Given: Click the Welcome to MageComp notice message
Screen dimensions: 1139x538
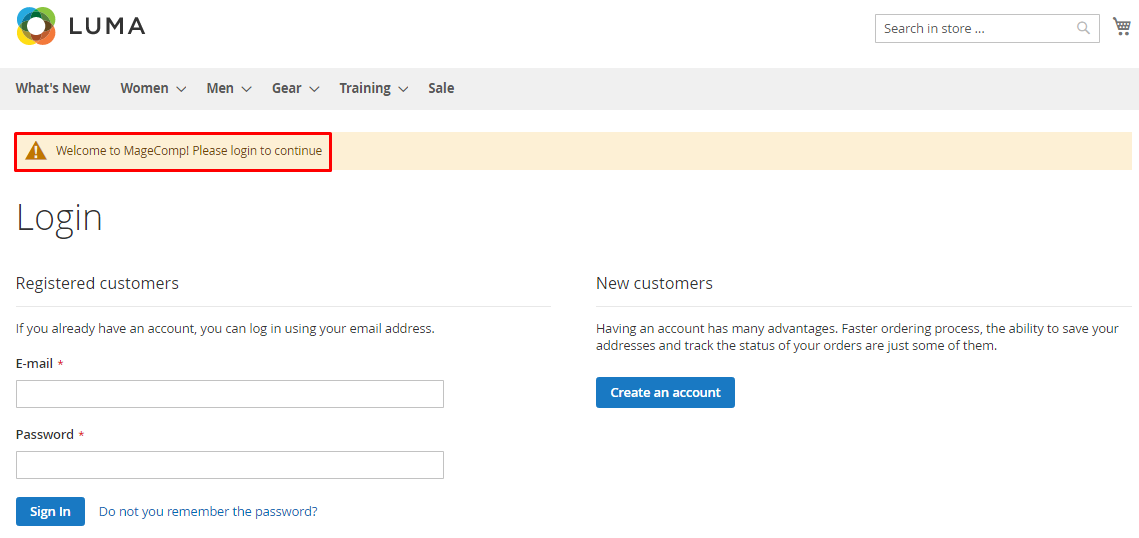Looking at the screenshot, I should [189, 151].
